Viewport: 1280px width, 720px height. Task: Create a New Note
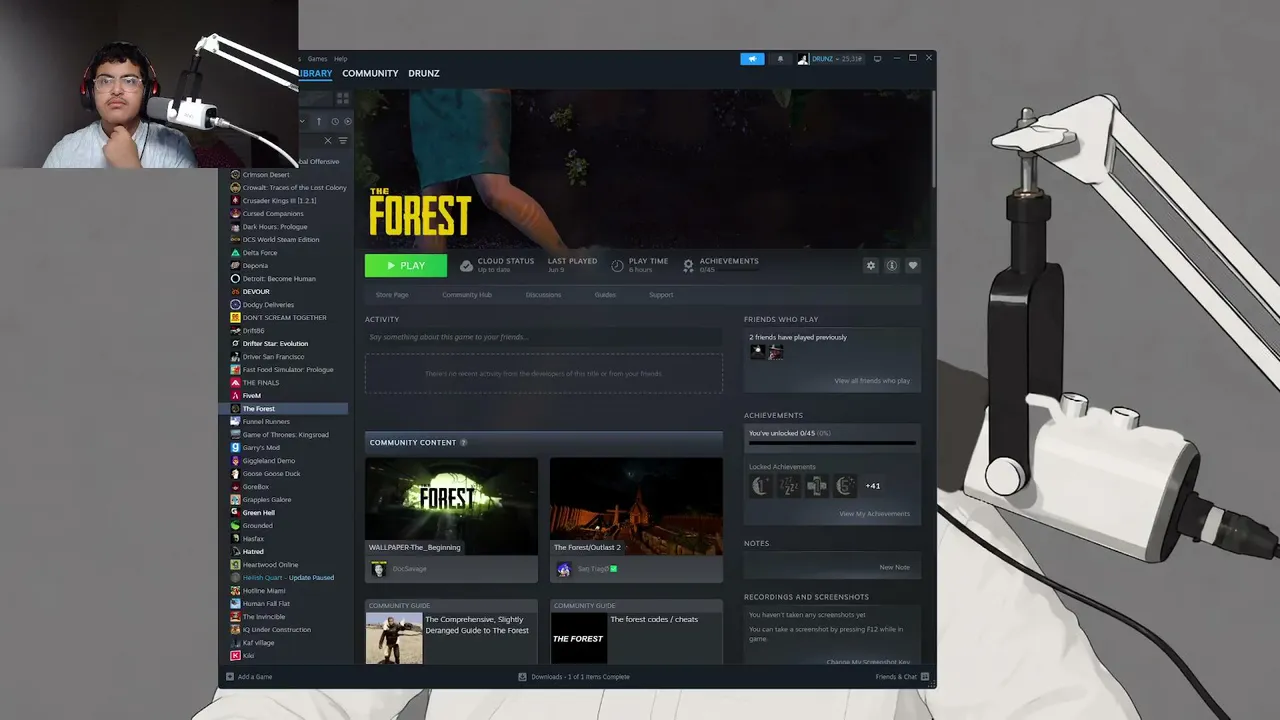[x=894, y=567]
